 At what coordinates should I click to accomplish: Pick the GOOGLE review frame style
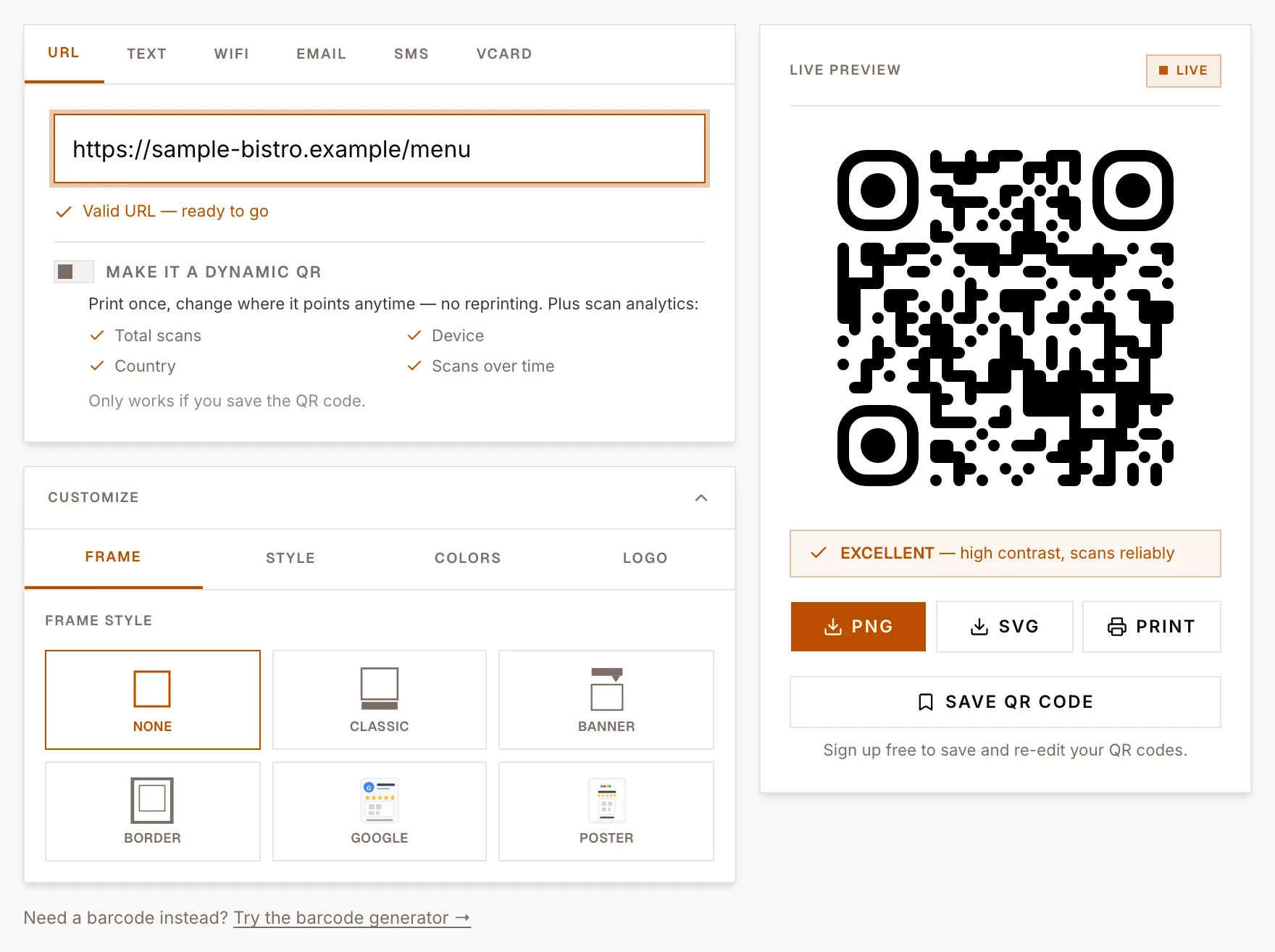pos(379,811)
